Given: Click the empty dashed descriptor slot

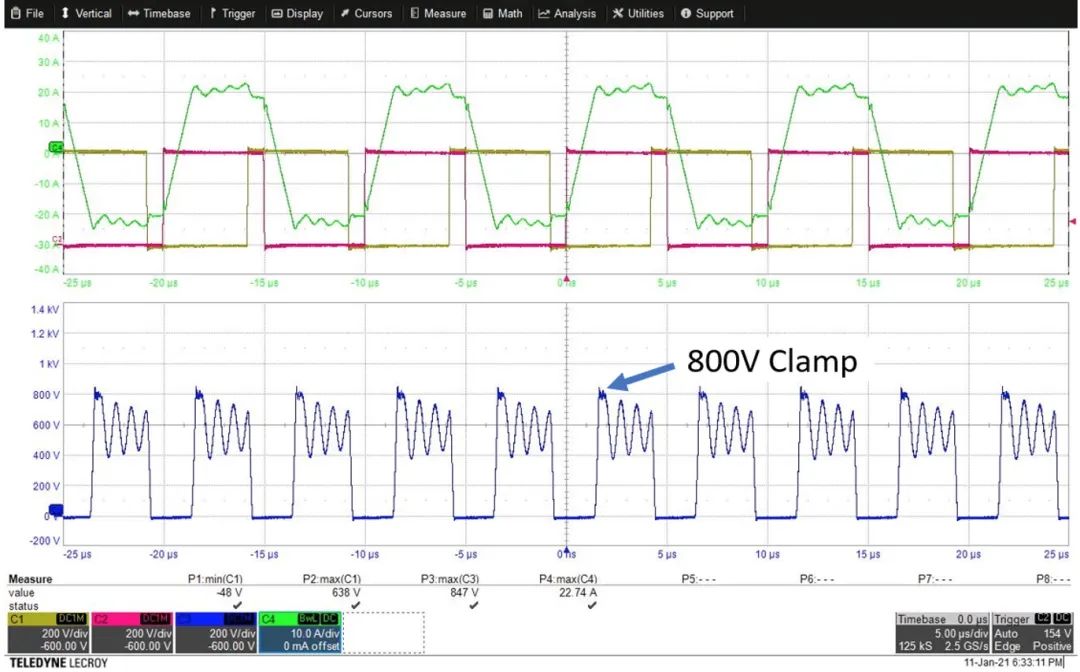Looking at the screenshot, I should point(383,633).
